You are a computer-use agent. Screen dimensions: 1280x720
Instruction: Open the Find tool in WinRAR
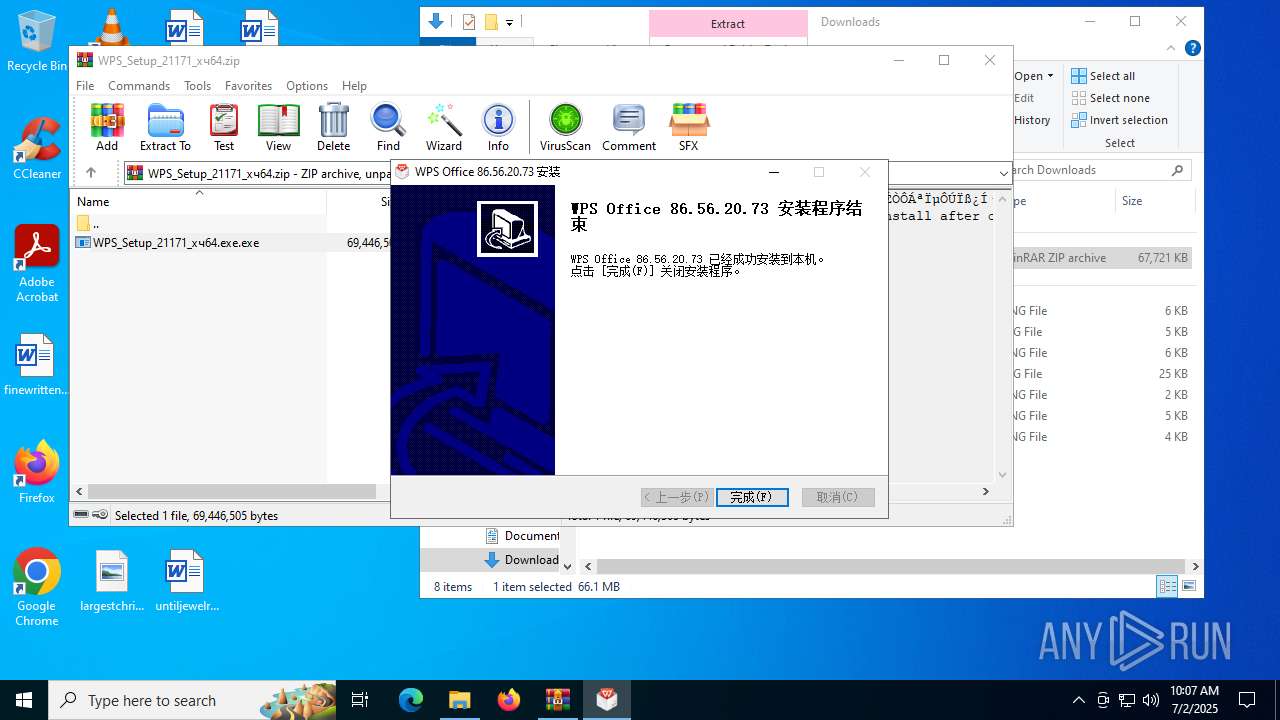click(x=388, y=127)
